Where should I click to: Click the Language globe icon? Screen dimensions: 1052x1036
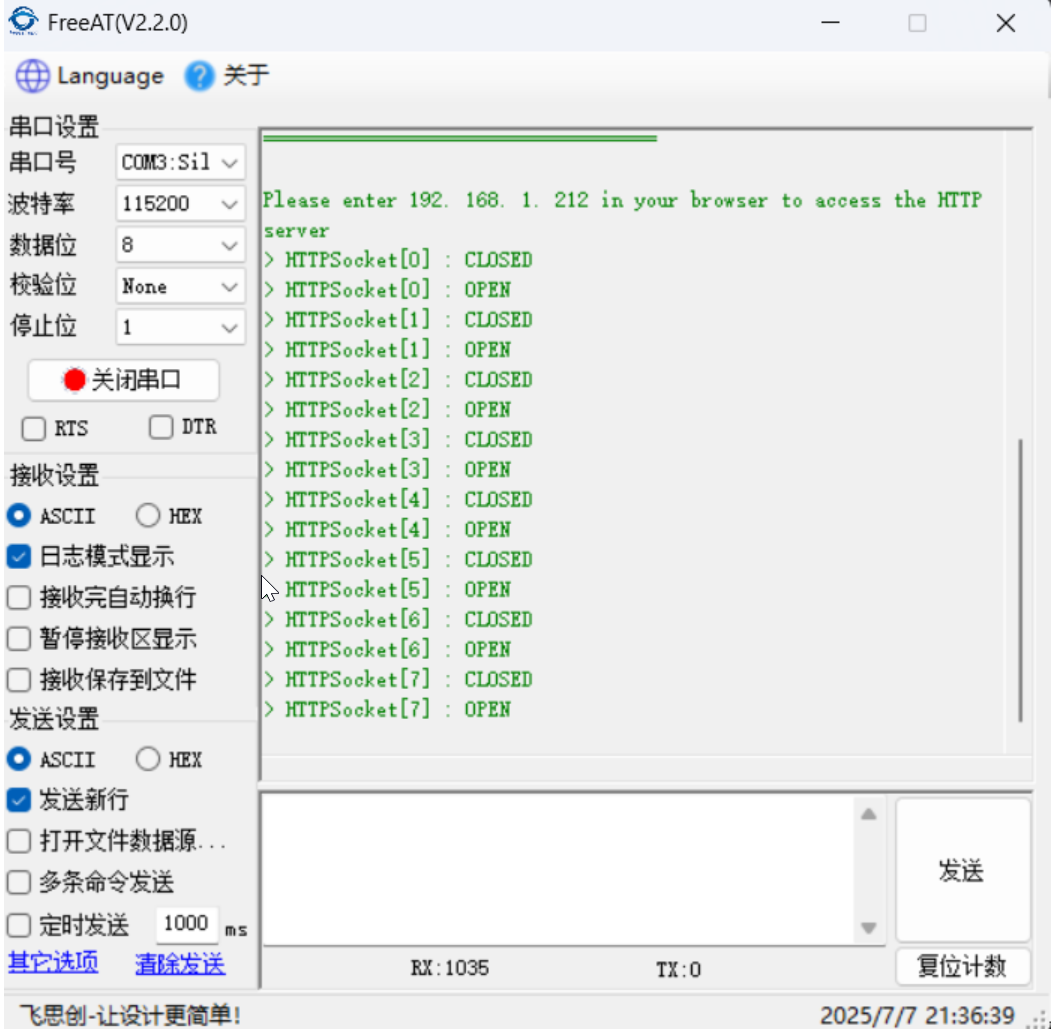32,77
